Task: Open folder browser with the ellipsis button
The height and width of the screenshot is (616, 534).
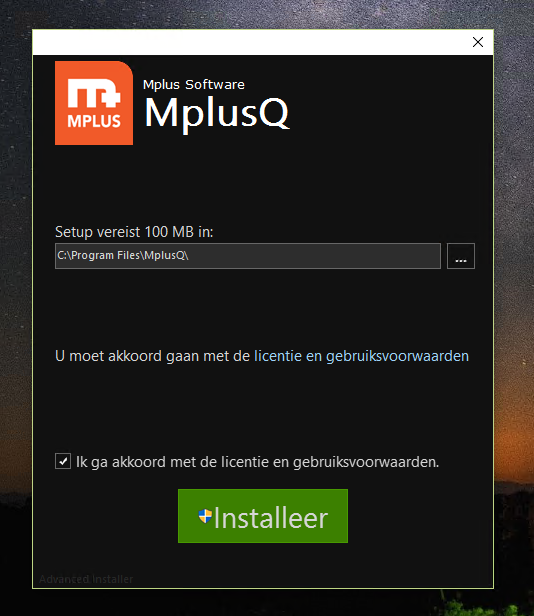Action: [x=461, y=256]
